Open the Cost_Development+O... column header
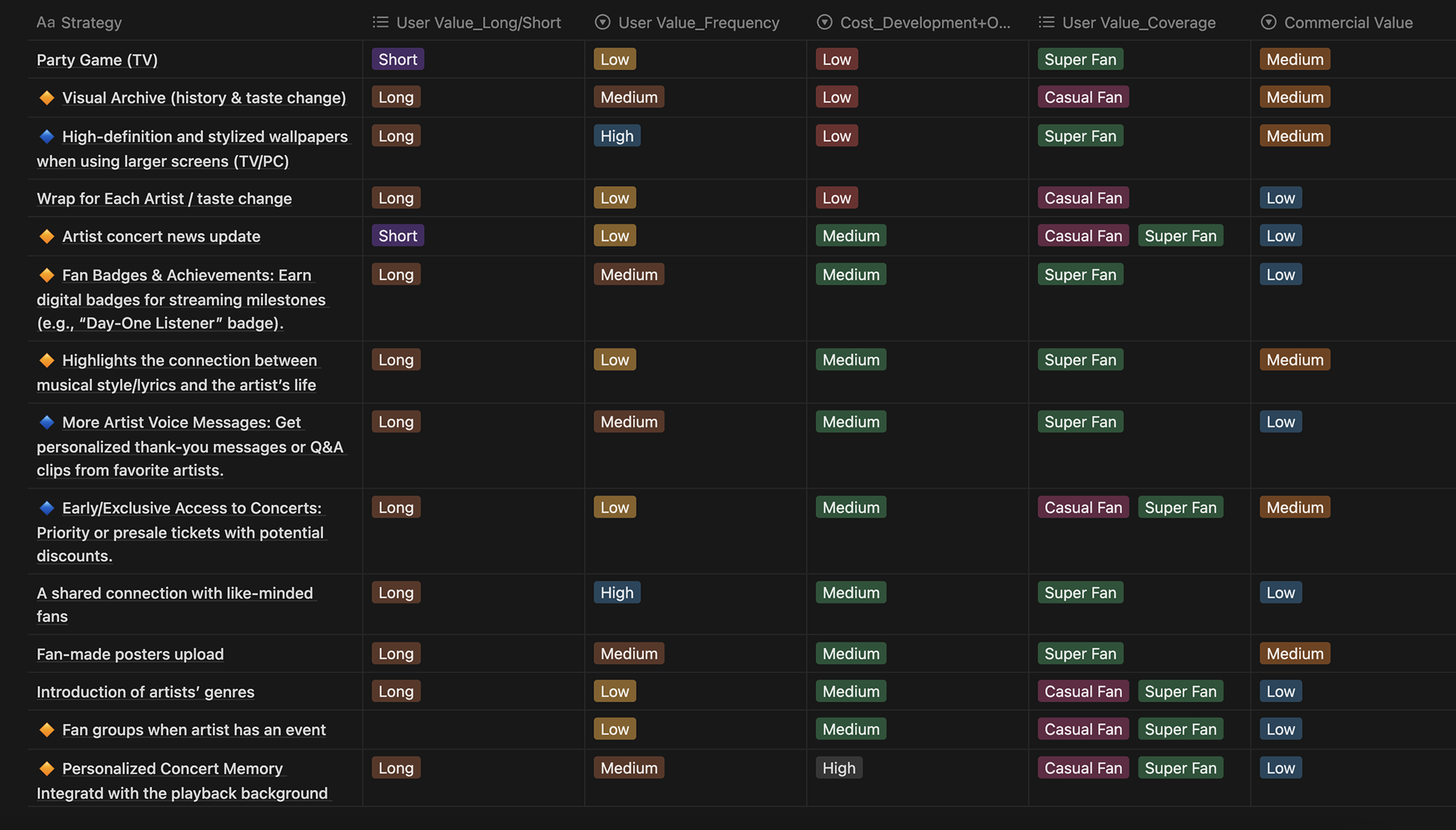The height and width of the screenshot is (830, 1456). [x=917, y=22]
